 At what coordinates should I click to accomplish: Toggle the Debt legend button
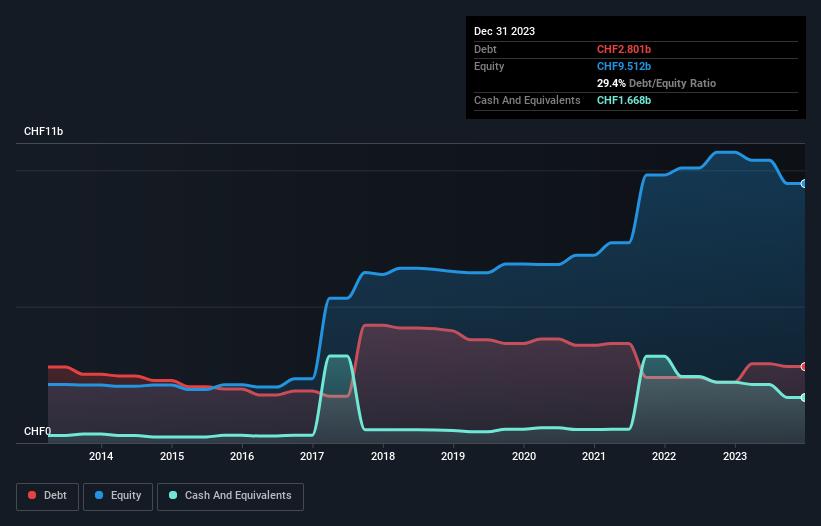pyautogui.click(x=47, y=496)
